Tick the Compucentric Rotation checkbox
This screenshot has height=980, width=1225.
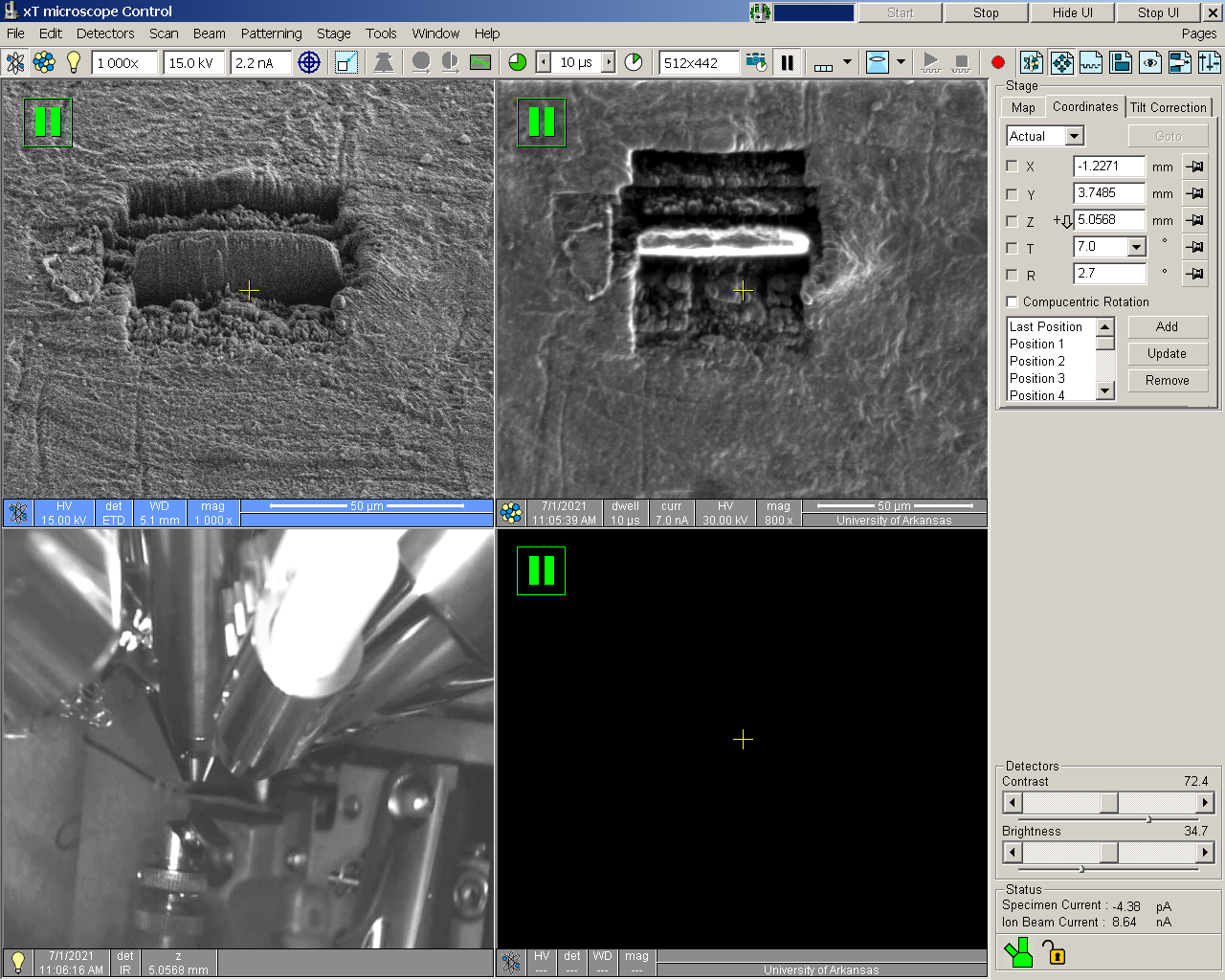(1012, 301)
